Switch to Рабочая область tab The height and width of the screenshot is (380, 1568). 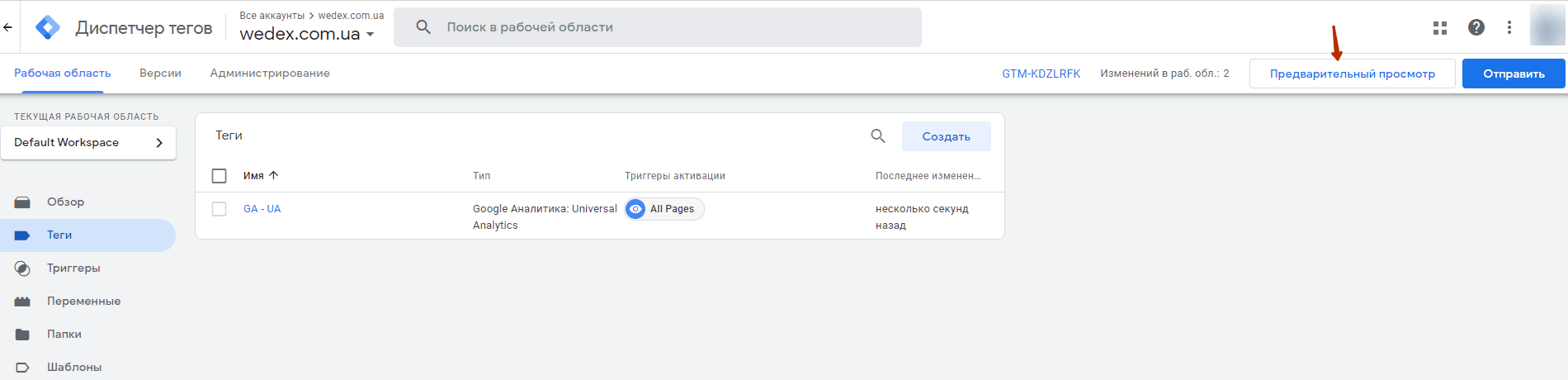pos(63,74)
